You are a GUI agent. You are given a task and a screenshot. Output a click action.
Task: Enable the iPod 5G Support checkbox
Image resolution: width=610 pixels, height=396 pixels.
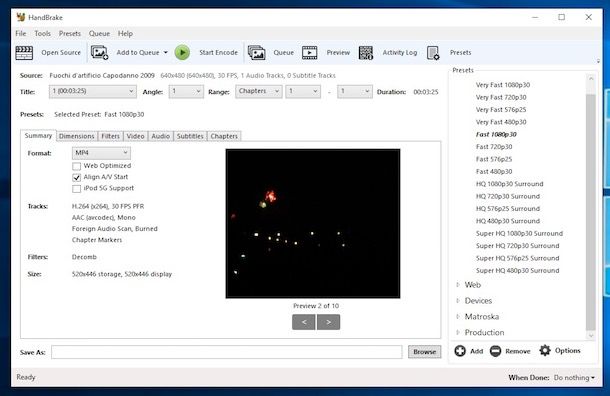pos(77,189)
